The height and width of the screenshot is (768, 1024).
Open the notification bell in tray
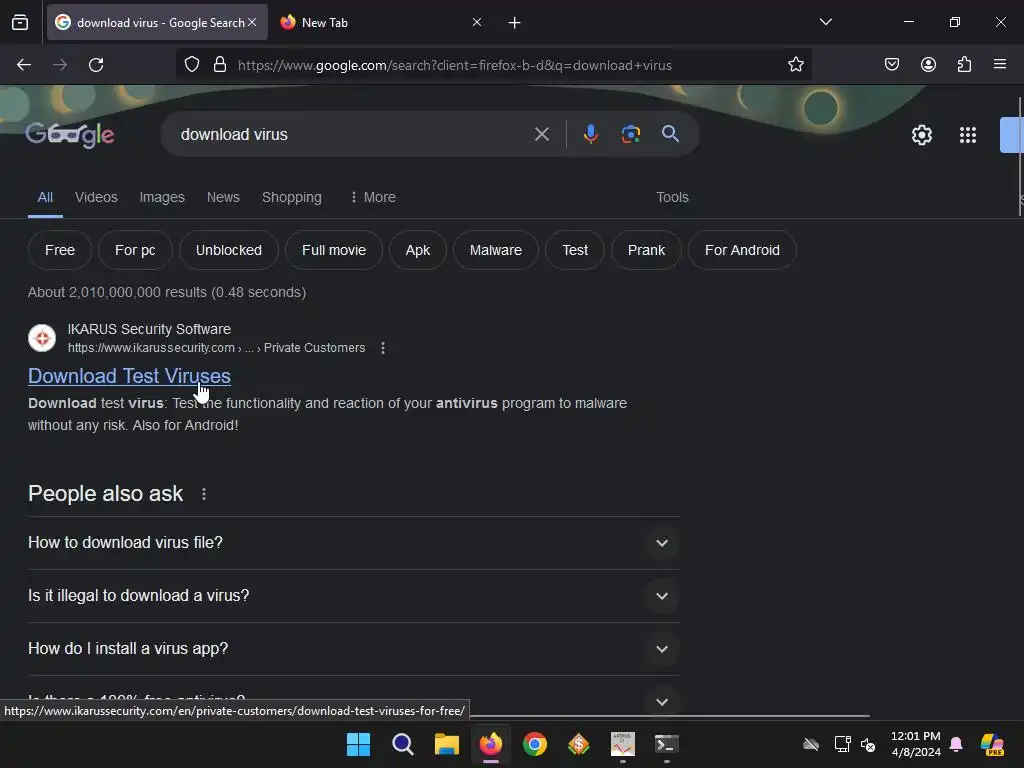coord(956,744)
